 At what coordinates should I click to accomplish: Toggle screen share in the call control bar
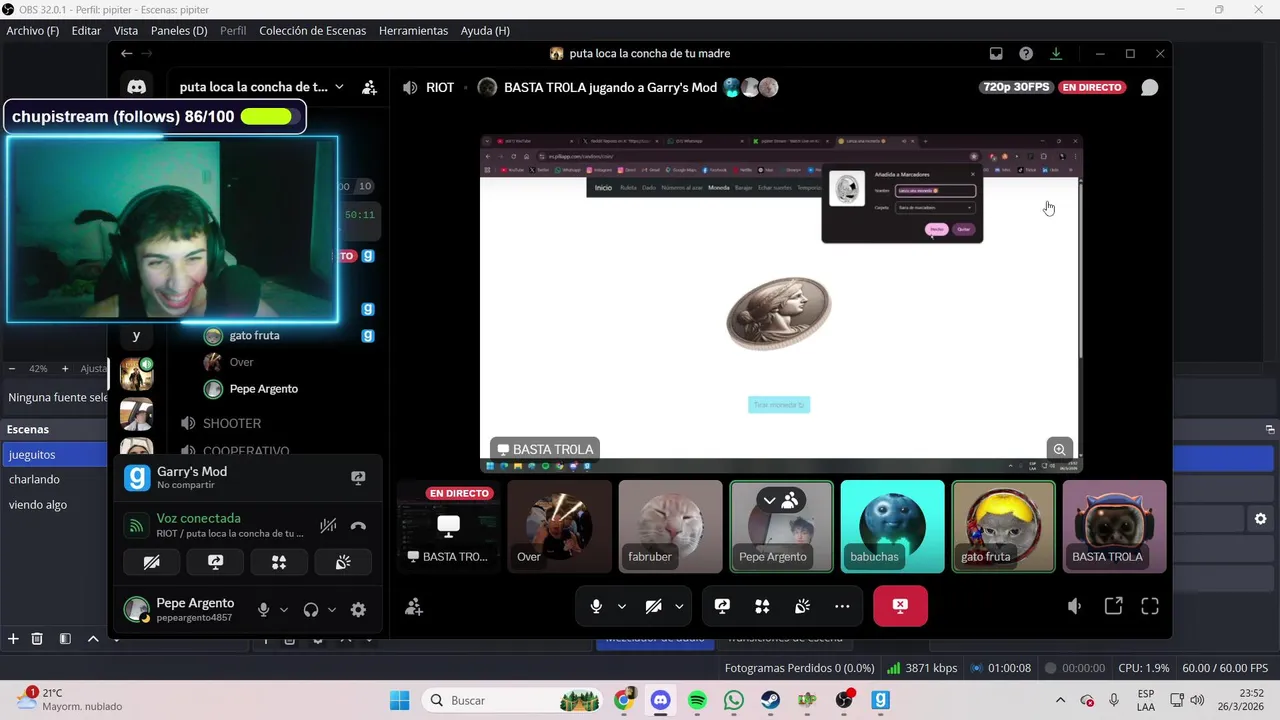722,606
